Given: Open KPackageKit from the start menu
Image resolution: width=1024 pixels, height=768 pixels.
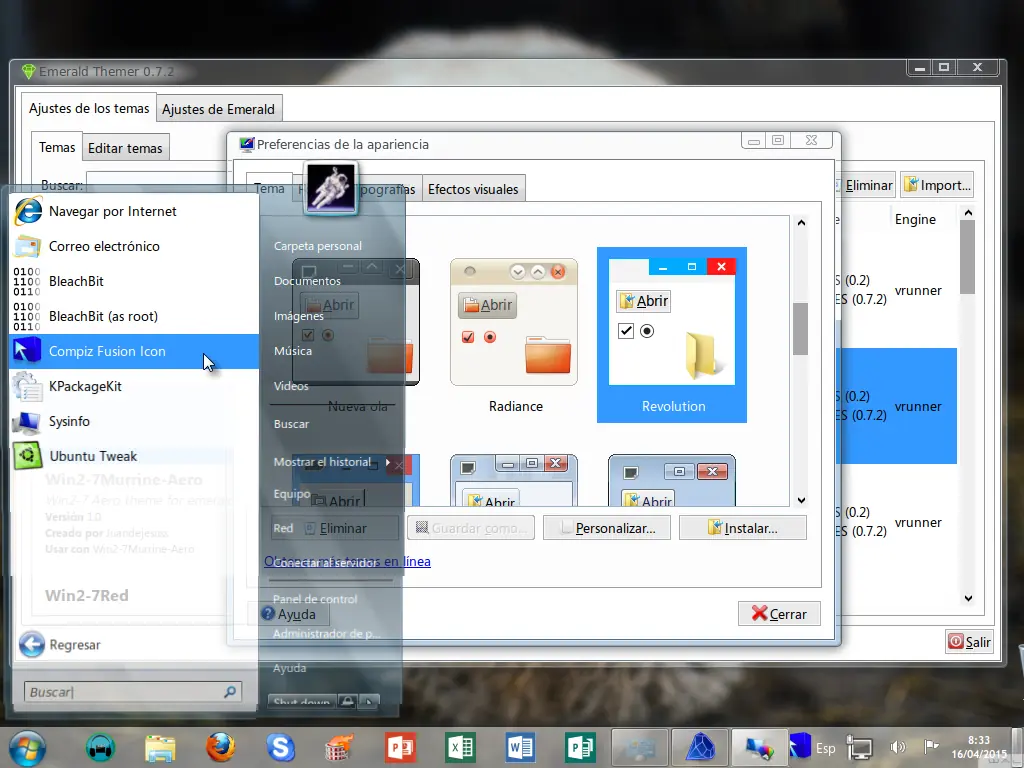Looking at the screenshot, I should (x=134, y=386).
